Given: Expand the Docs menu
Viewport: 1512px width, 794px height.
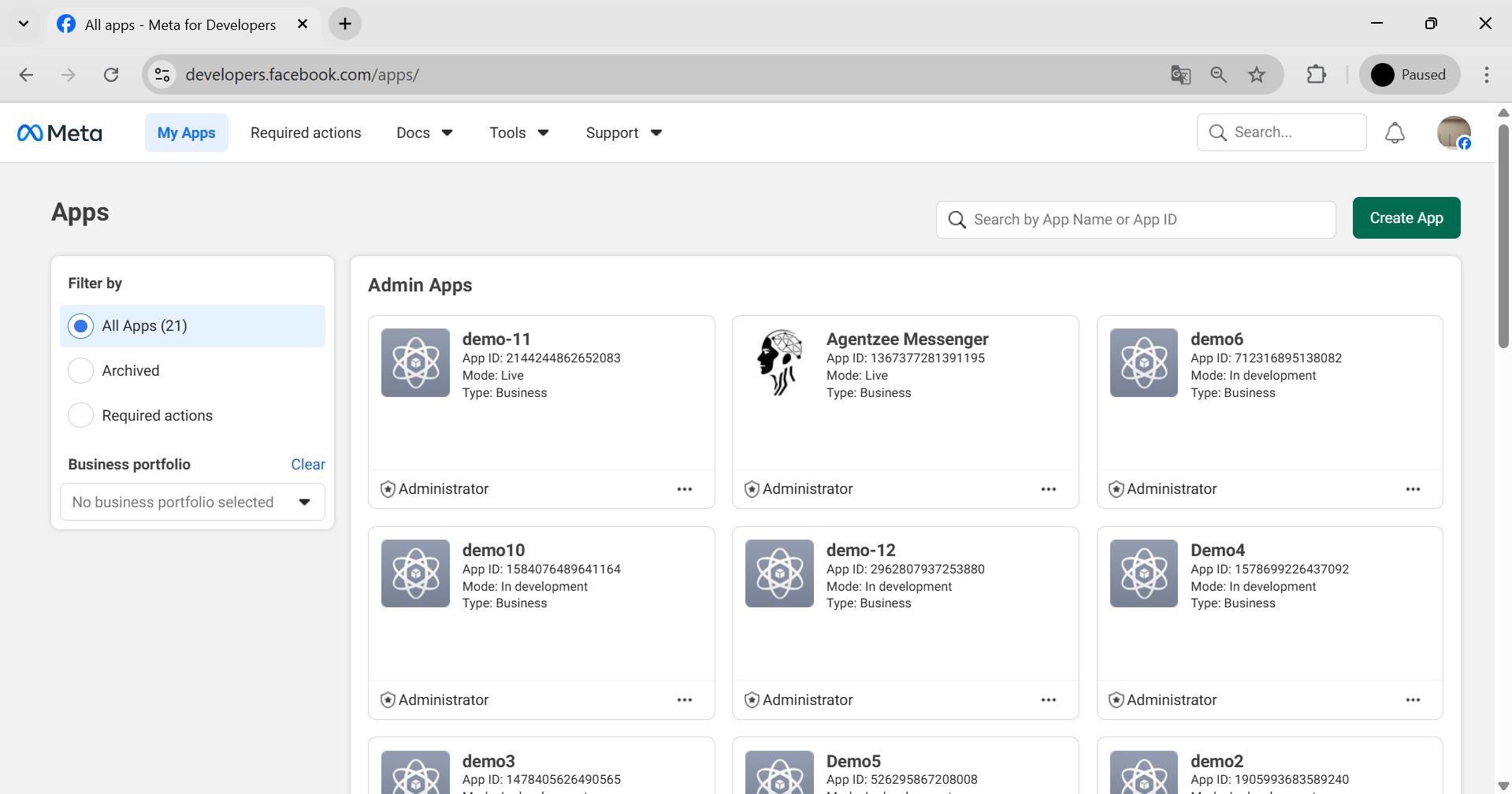Looking at the screenshot, I should pyautogui.click(x=424, y=133).
